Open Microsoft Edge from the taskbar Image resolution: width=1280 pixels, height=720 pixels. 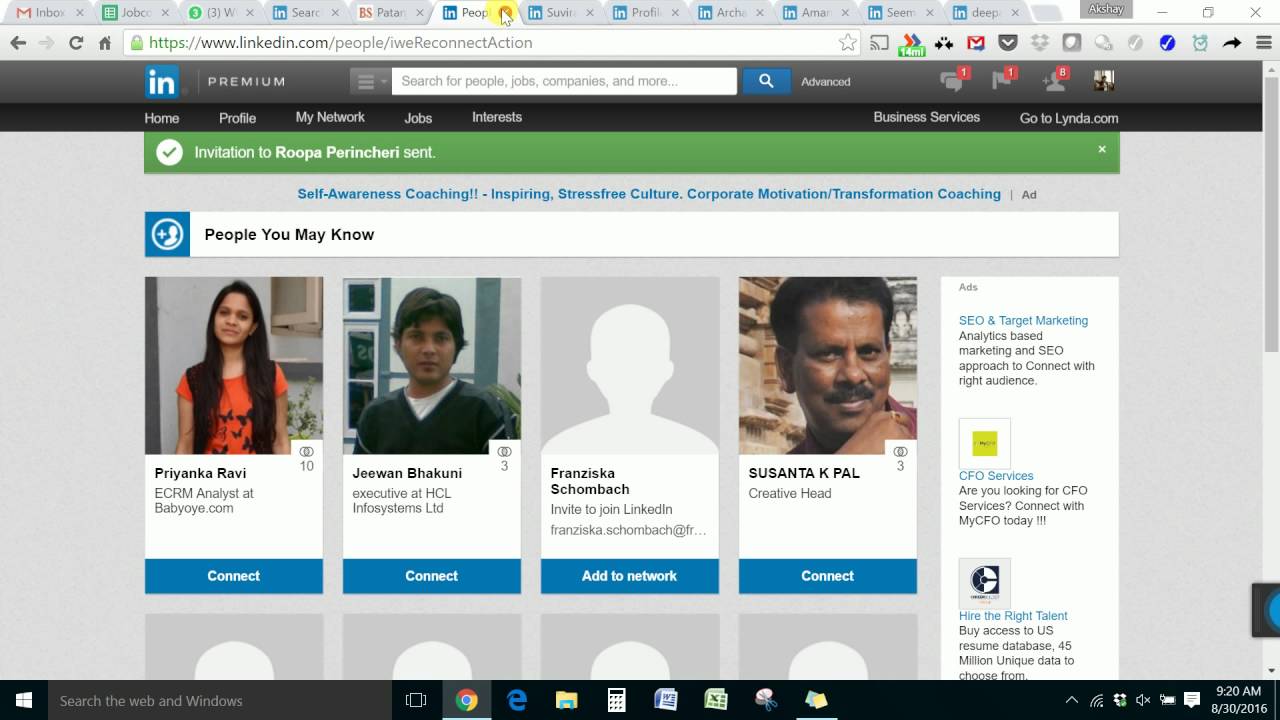coord(517,700)
